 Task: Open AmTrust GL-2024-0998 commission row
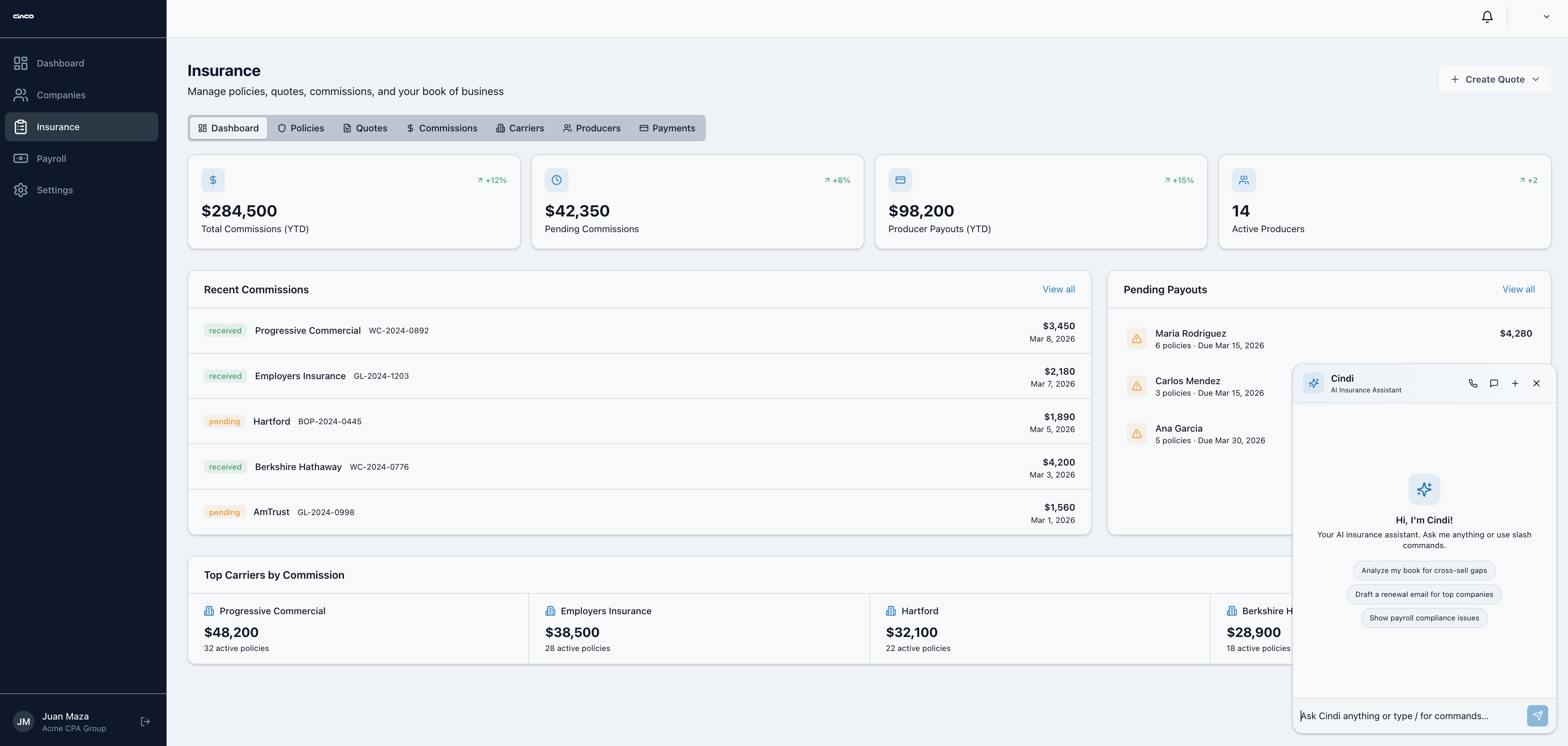point(639,512)
